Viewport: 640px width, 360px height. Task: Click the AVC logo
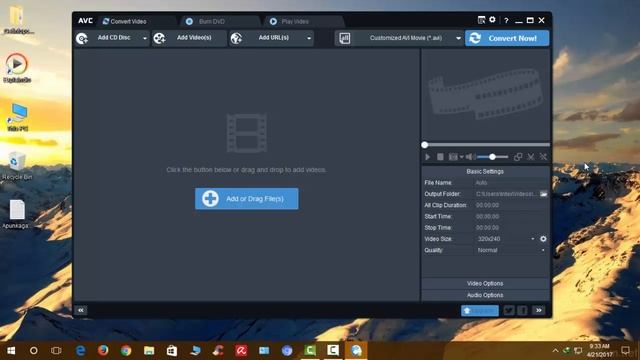[x=85, y=21]
